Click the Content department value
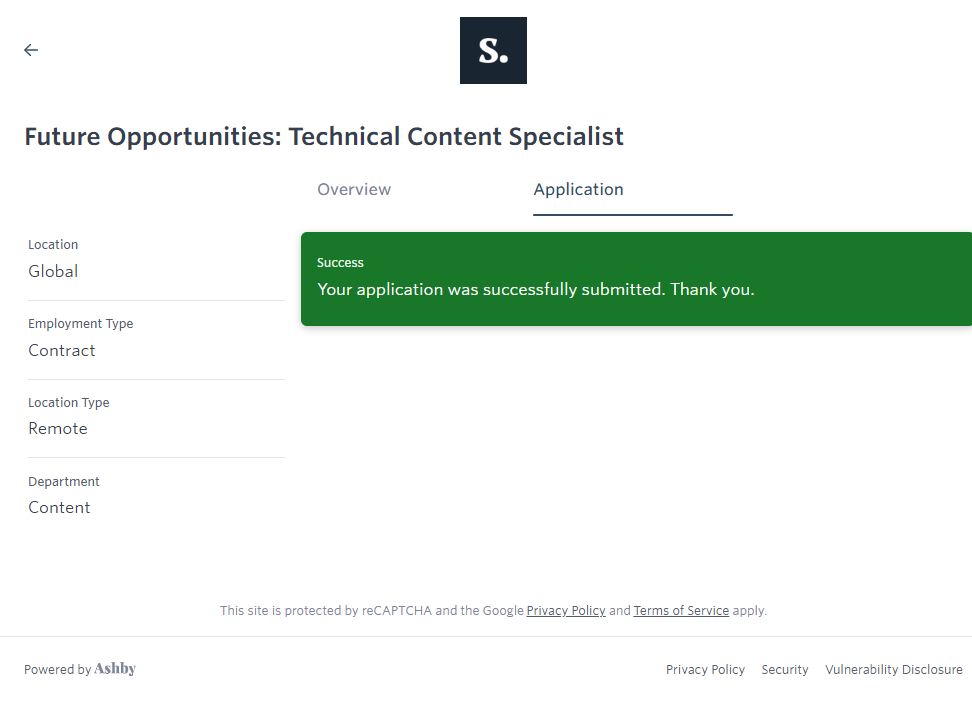Screen dimensions: 972x703 point(59,507)
